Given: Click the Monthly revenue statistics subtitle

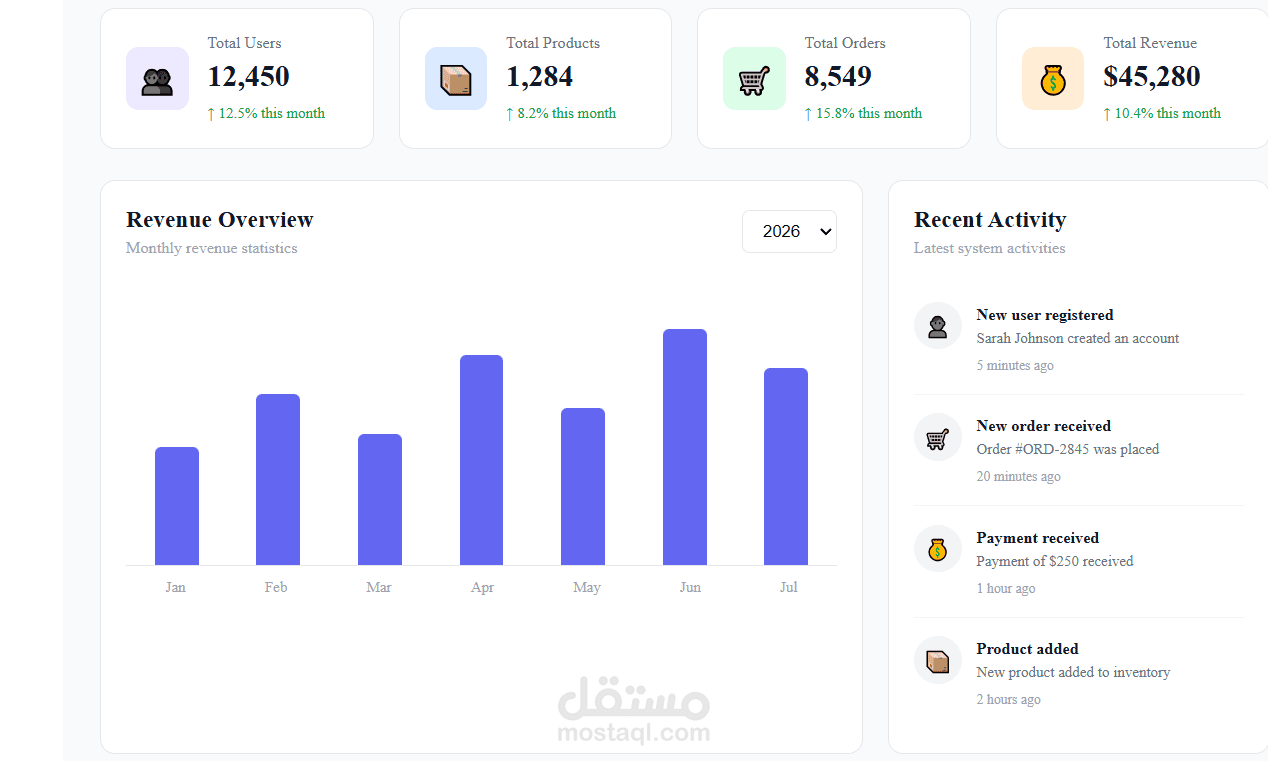Looking at the screenshot, I should 212,248.
